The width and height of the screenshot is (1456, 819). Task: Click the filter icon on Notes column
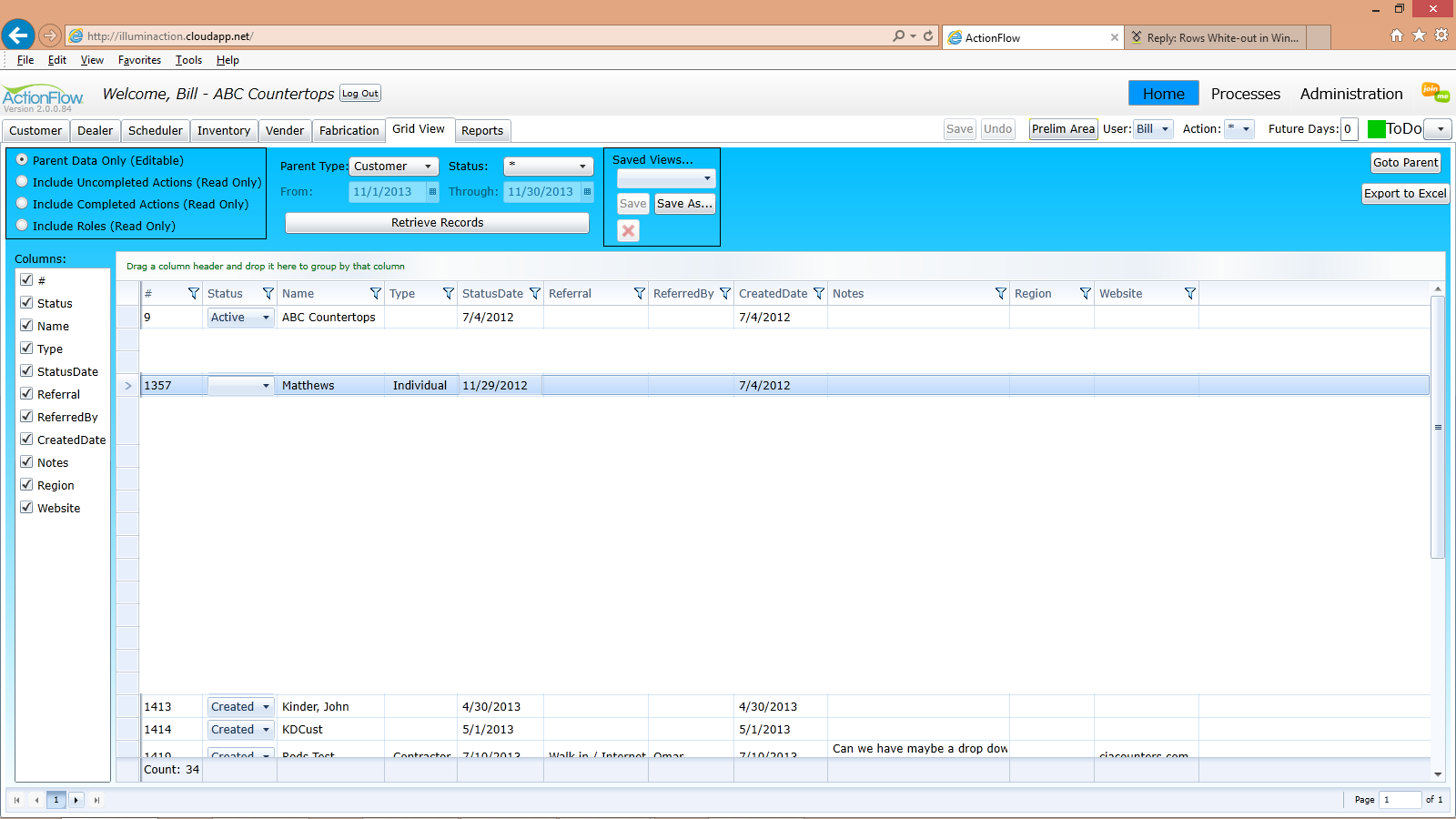click(1001, 293)
